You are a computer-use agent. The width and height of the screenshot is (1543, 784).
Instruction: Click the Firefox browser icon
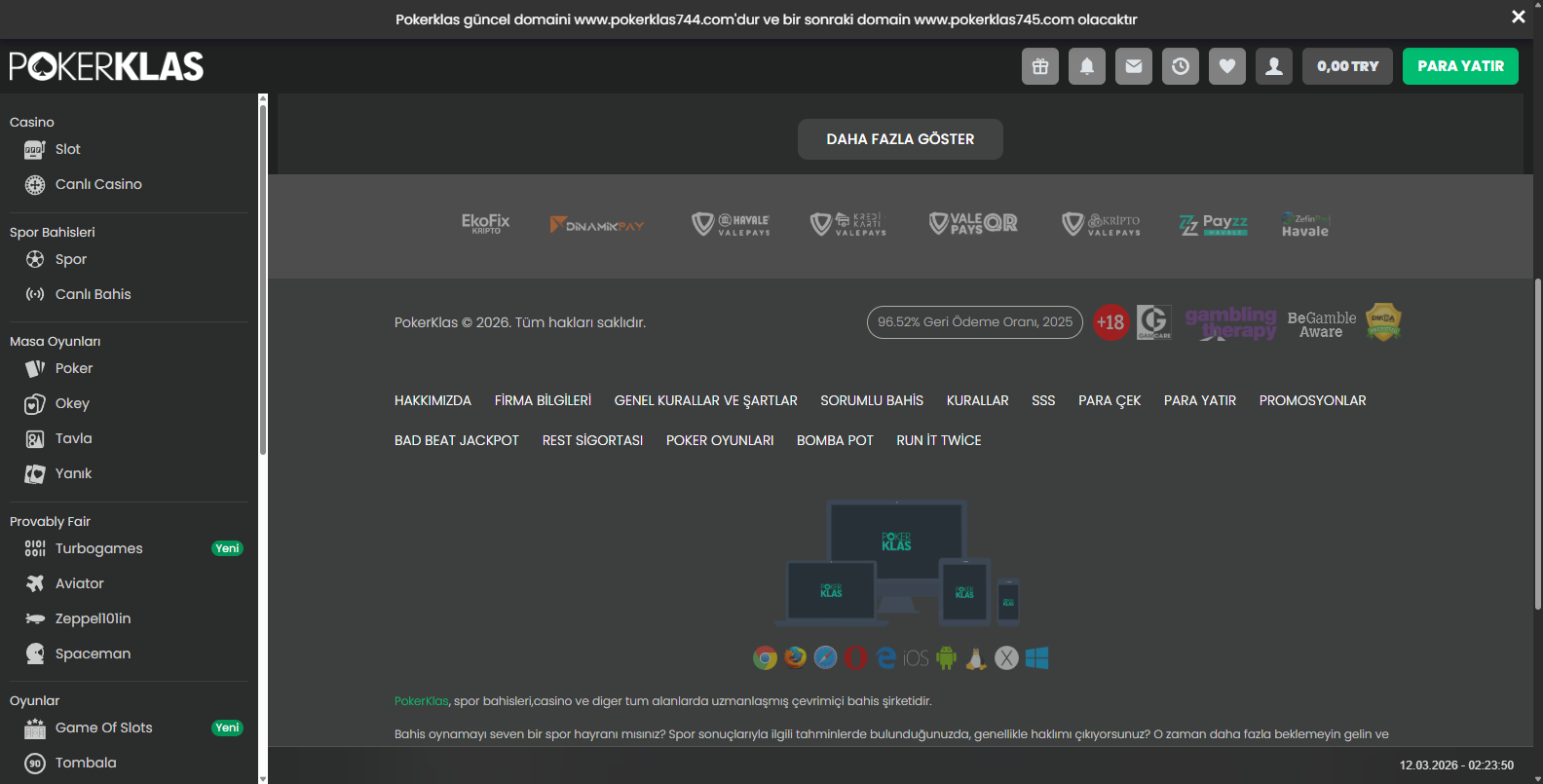point(796,658)
